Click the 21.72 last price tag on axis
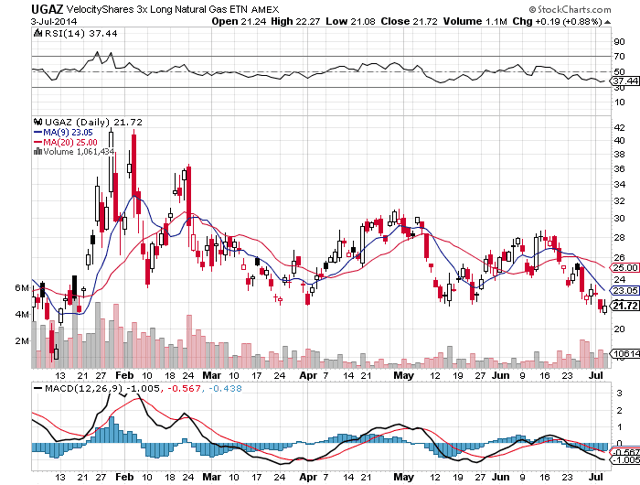The height and width of the screenshot is (485, 640). point(625,305)
